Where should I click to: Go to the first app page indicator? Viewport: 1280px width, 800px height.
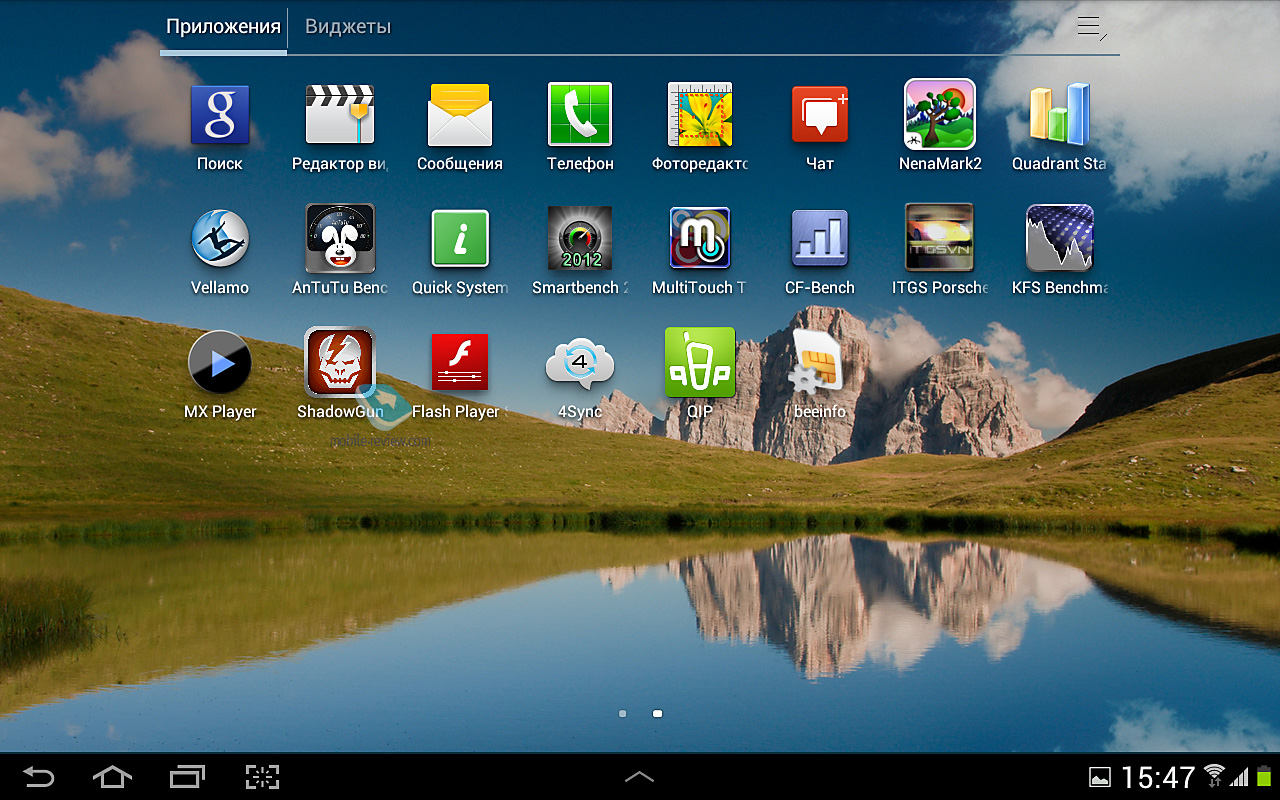pyautogui.click(x=623, y=713)
